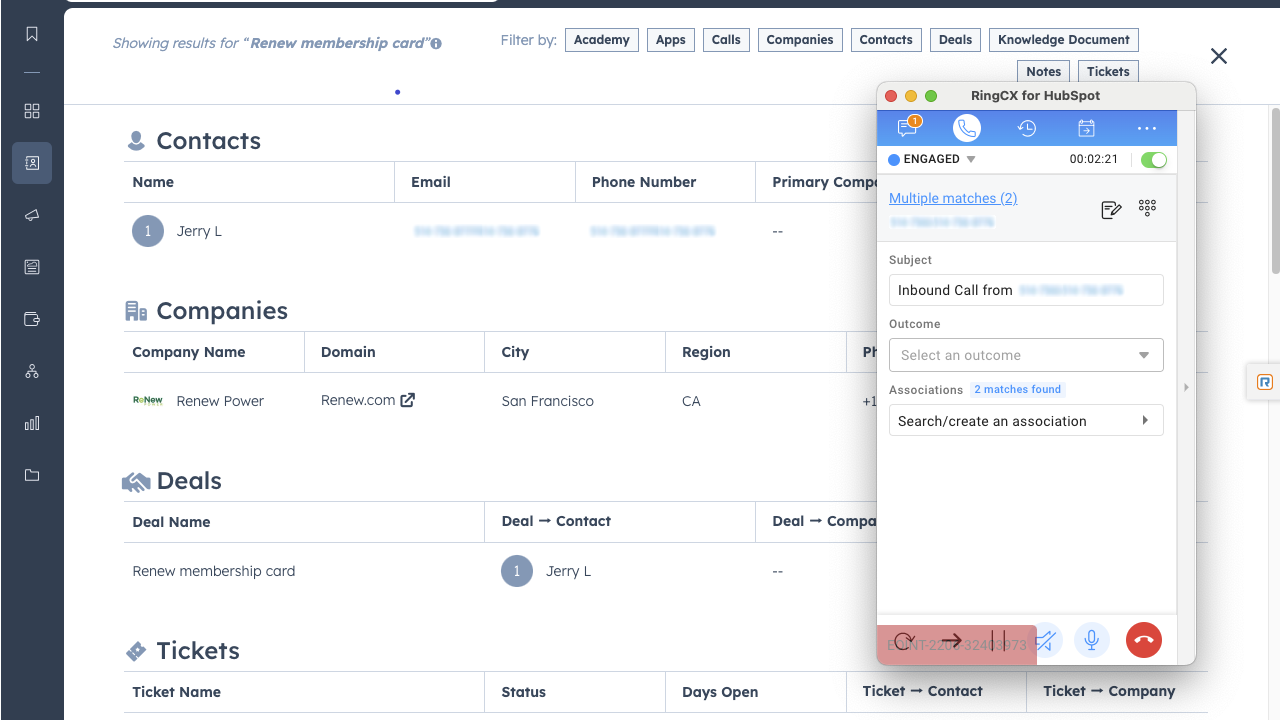
Task: Open the Commerce wallet icon in sidebar
Action: pyautogui.click(x=32, y=319)
